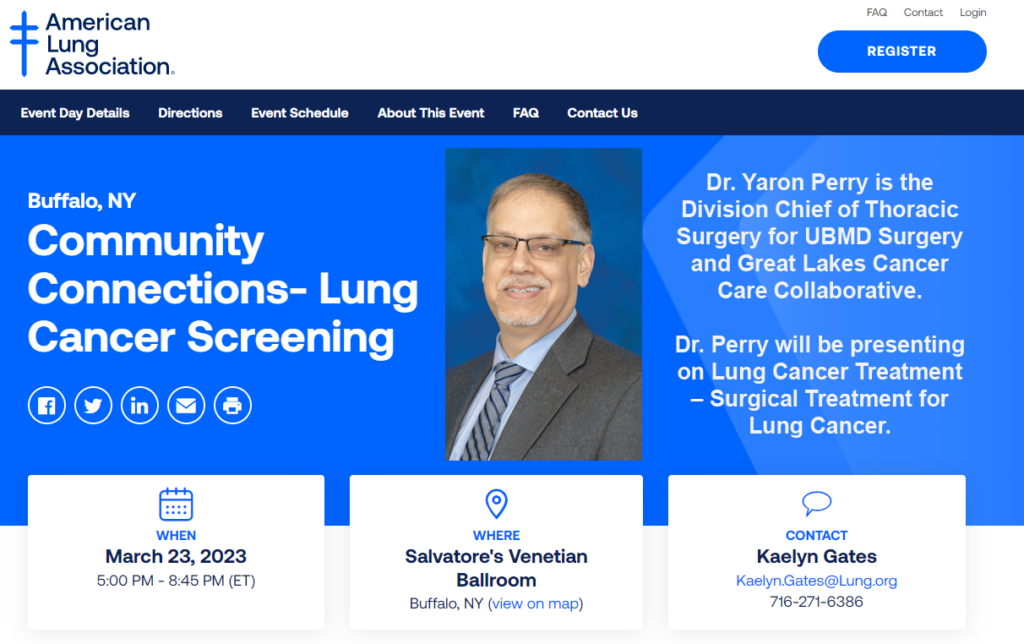Click the Login link
1024x644 pixels.
tap(972, 12)
